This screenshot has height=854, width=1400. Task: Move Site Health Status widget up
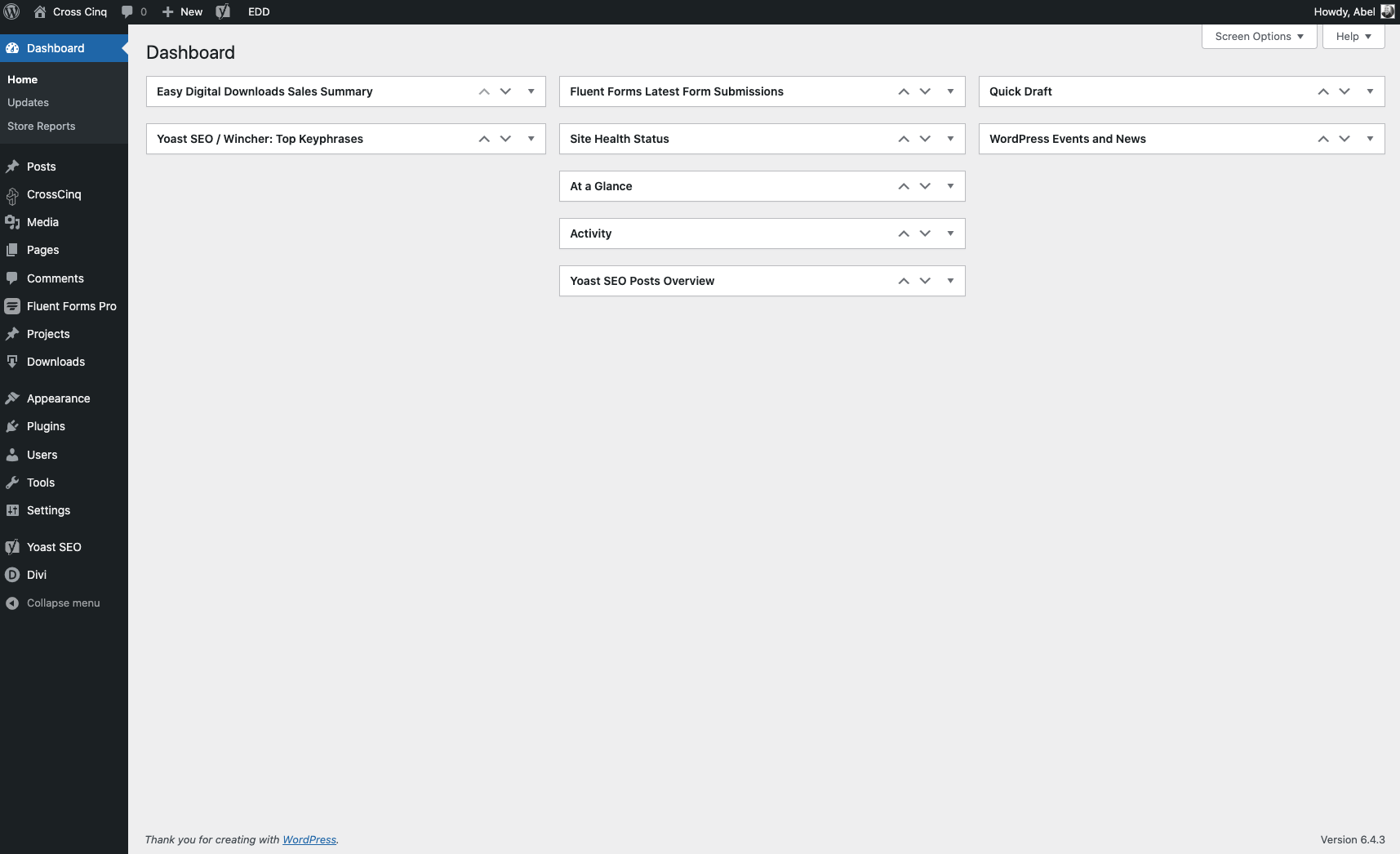pos(904,139)
